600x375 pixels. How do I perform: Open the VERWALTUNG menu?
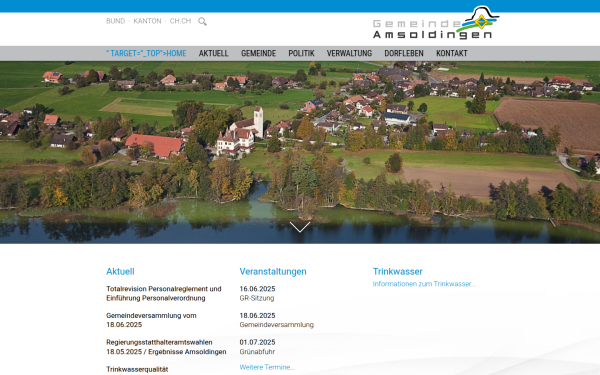pyautogui.click(x=349, y=53)
